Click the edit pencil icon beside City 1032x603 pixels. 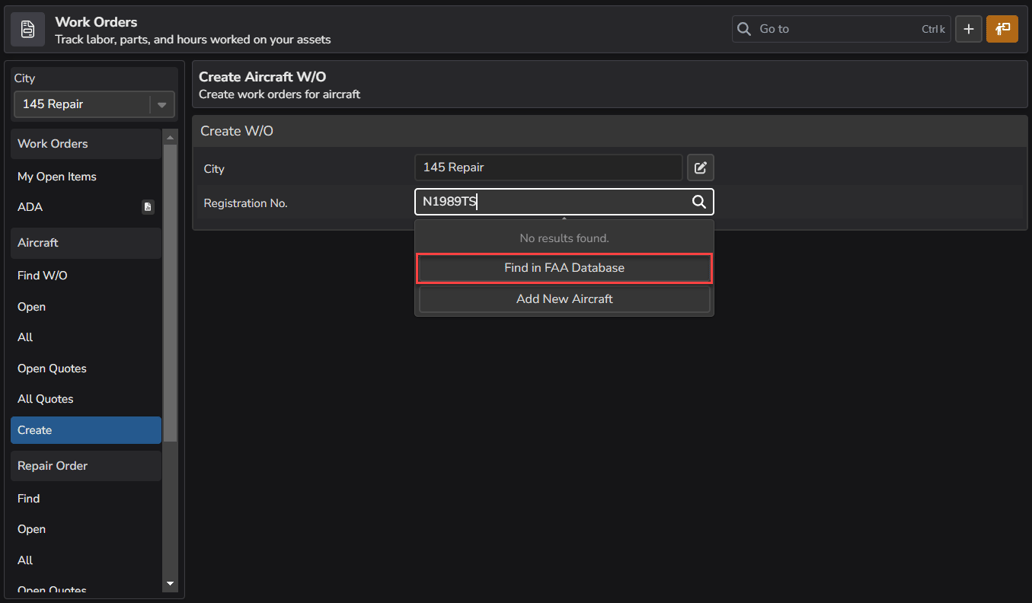[x=700, y=168]
